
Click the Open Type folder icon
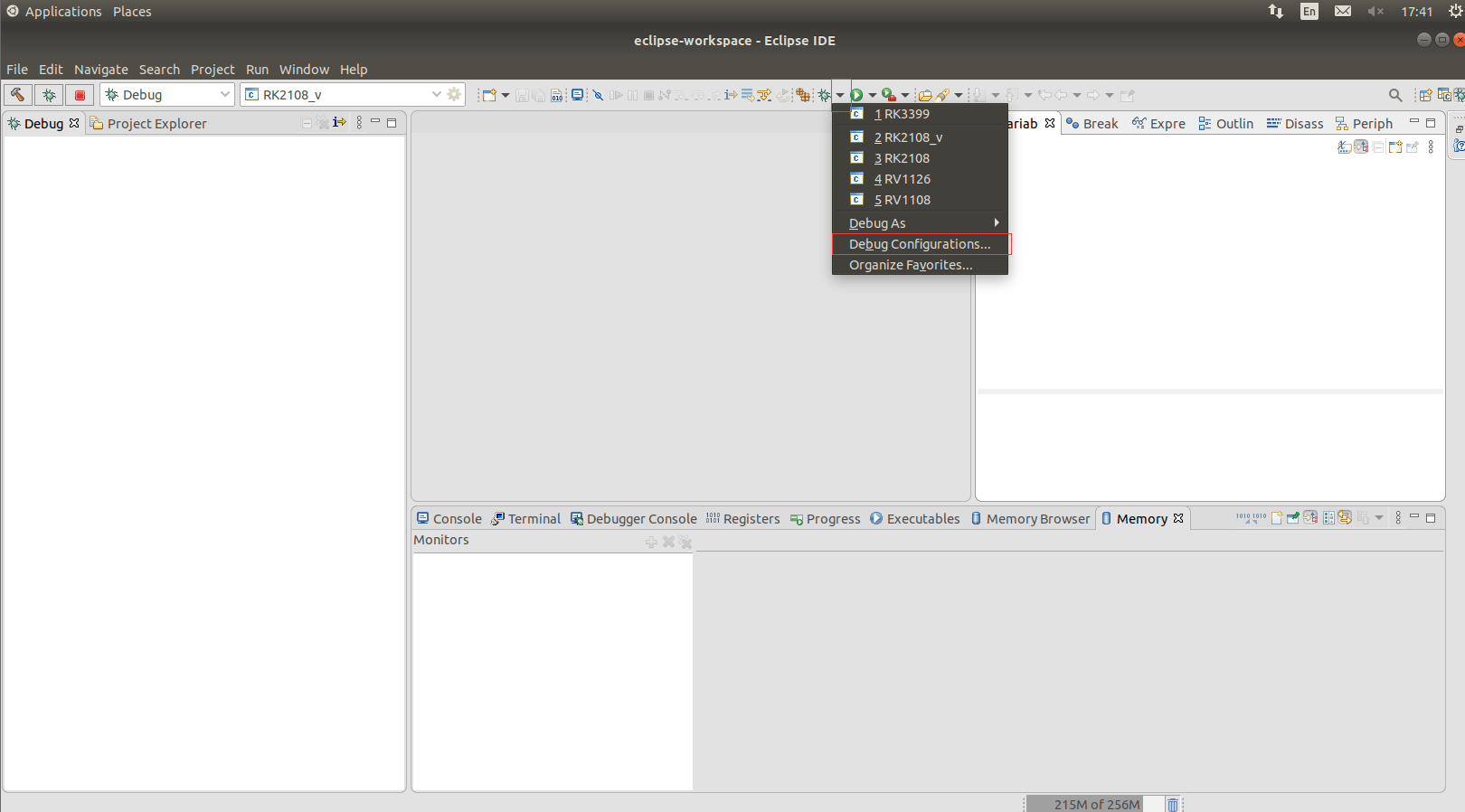(x=925, y=95)
